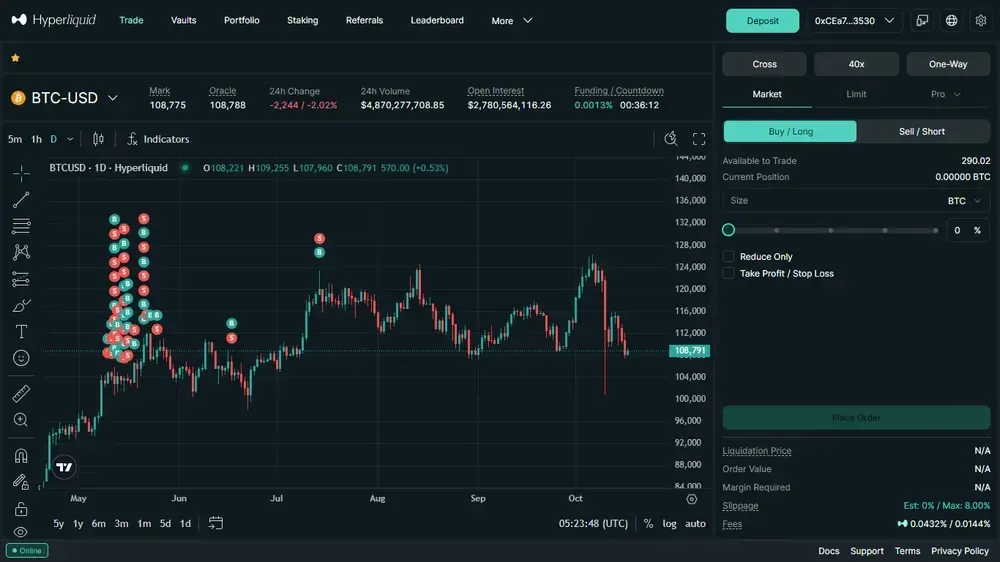Enter fullscreen chart mode
The image size is (1000, 562).
pyautogui.click(x=699, y=139)
